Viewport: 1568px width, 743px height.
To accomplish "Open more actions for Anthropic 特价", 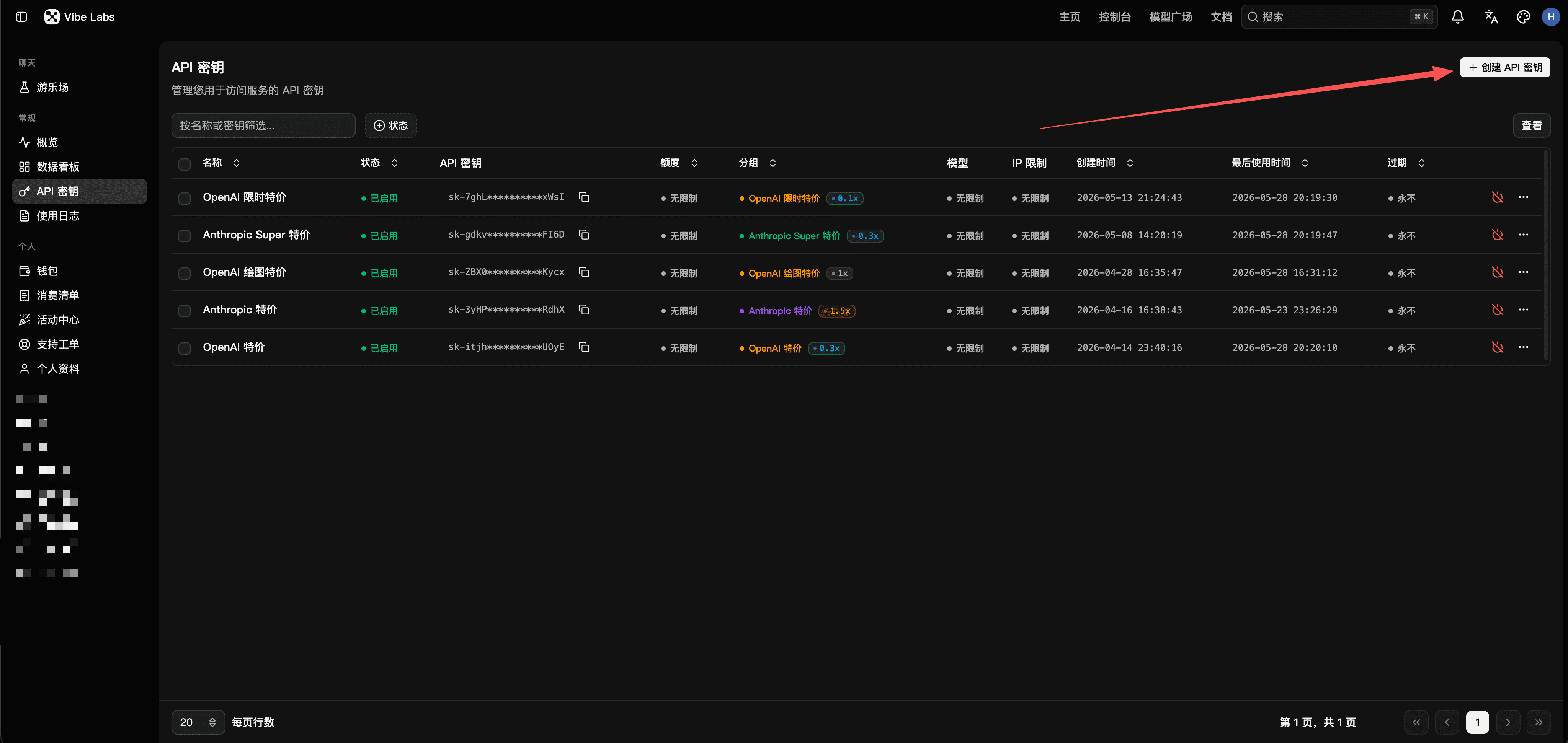I will [x=1523, y=310].
